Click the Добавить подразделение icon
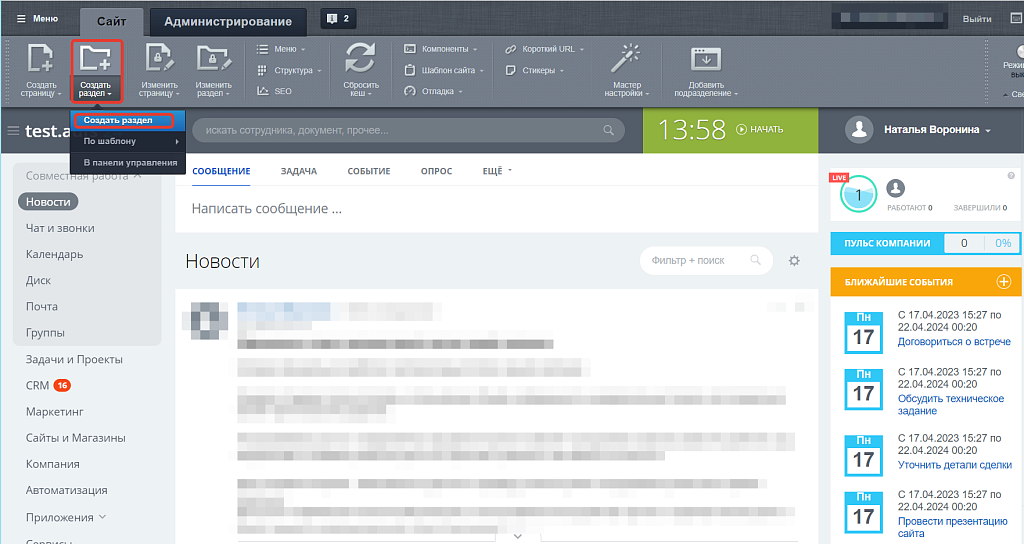 coord(706,59)
